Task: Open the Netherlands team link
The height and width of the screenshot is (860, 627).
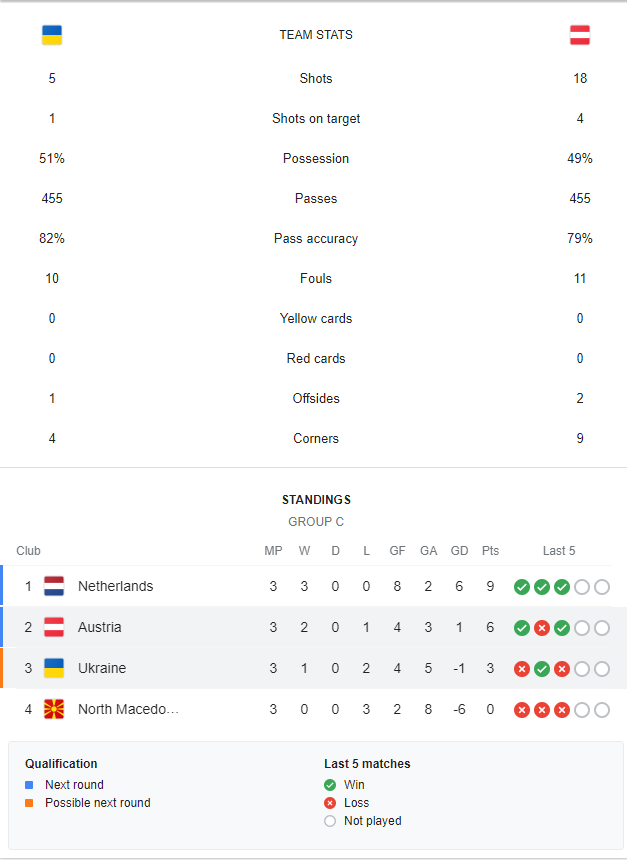Action: point(116,586)
